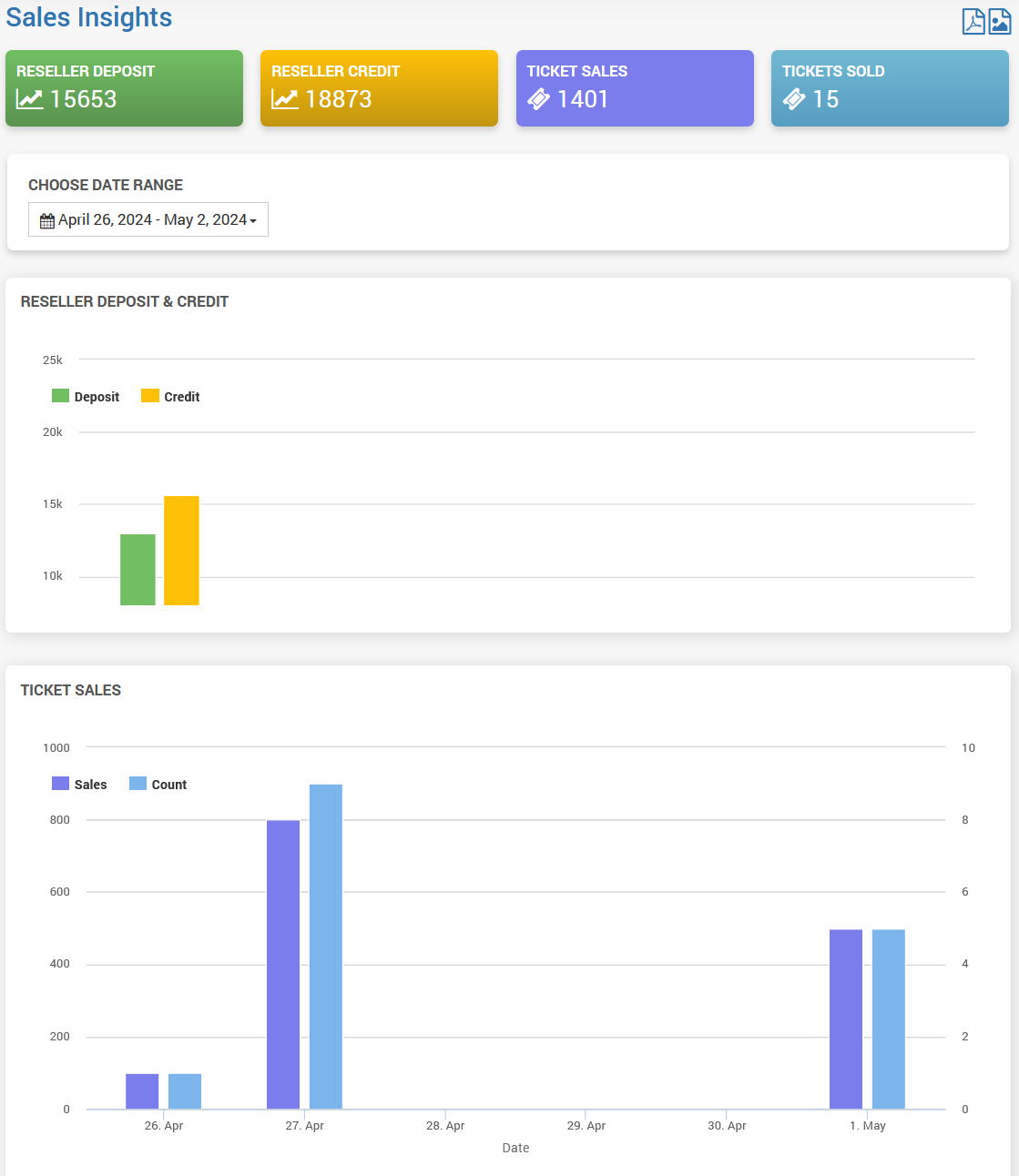
Task: Click the Reseller Credit trend chart icon
Action: pos(285,99)
